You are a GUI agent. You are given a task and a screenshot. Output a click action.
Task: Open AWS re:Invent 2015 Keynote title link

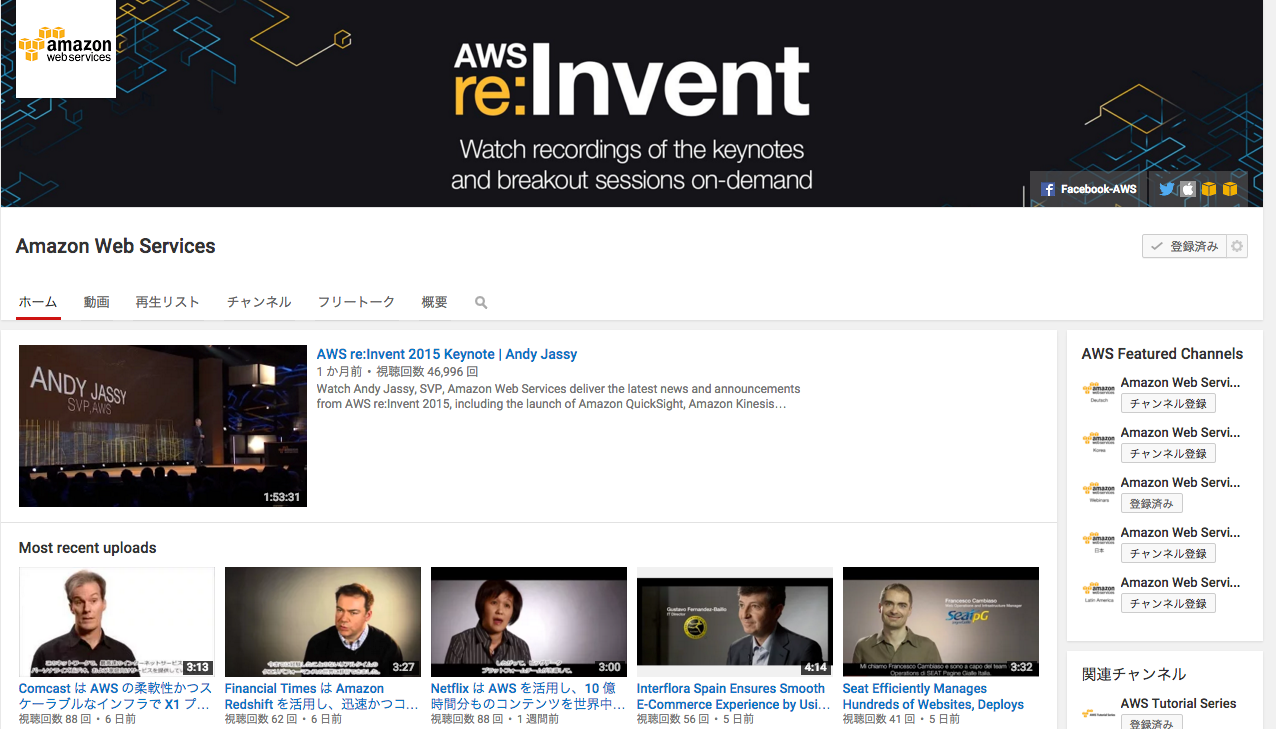pos(446,354)
